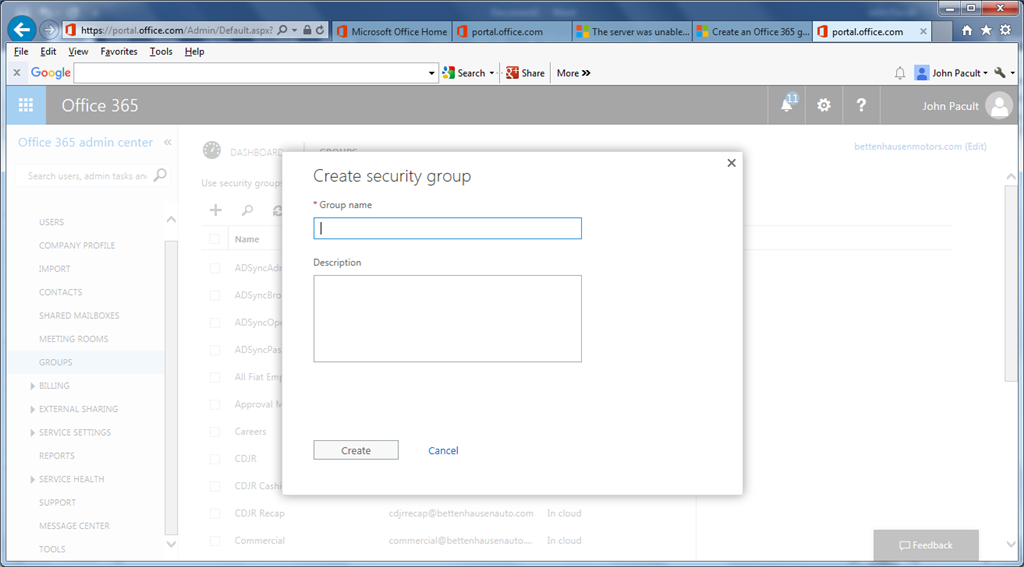Viewport: 1024px width, 567px height.
Task: Open the Favorites menu
Action: point(119,52)
